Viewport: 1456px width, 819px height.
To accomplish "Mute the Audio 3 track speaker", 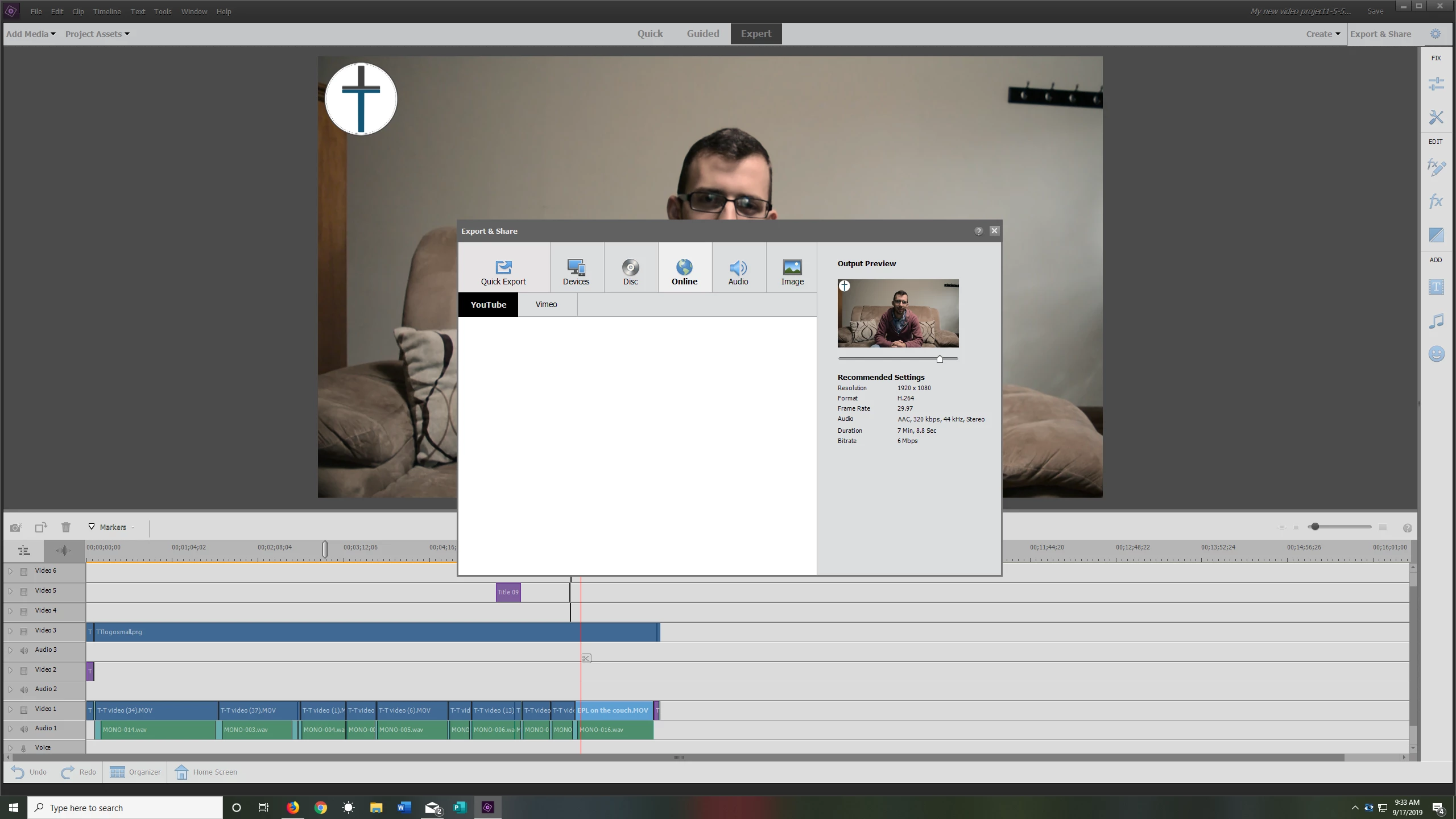I will (24, 650).
